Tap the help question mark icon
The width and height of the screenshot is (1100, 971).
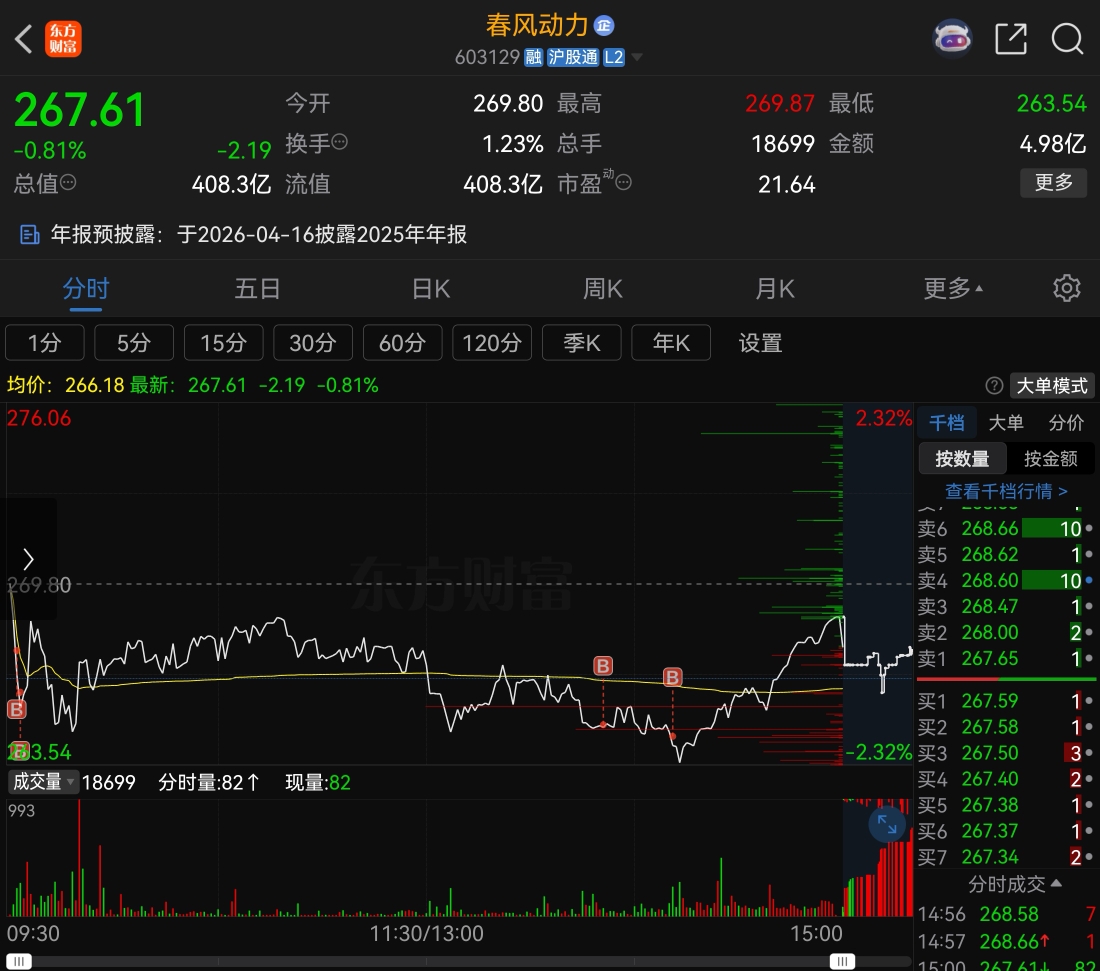tap(993, 385)
